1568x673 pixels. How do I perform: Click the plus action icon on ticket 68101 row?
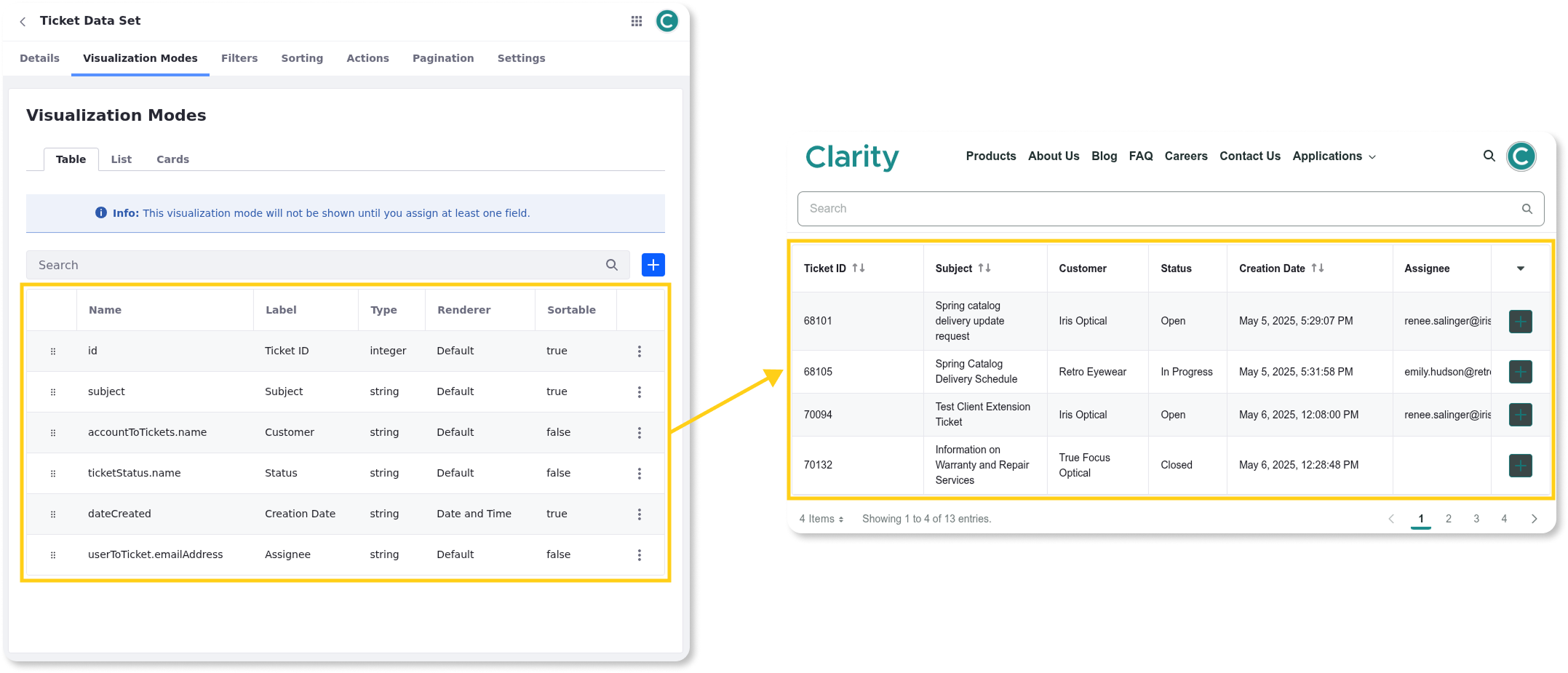coord(1520,321)
